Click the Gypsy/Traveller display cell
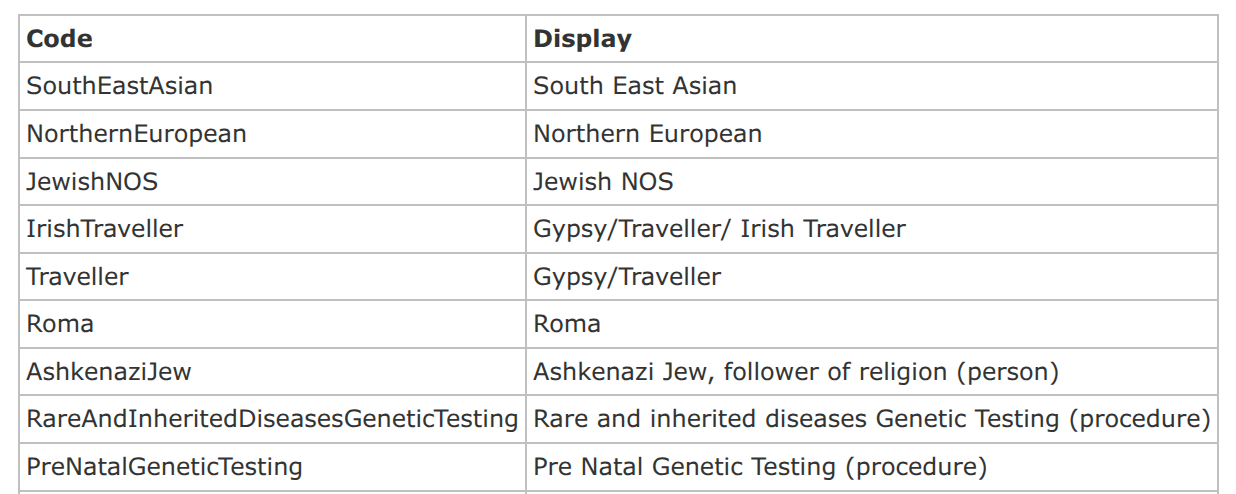Image resolution: width=1236 pixels, height=494 pixels. point(627,277)
